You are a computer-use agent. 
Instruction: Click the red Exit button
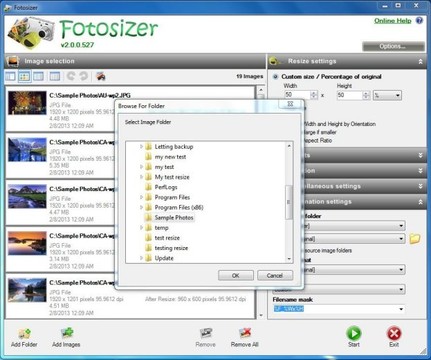tap(394, 333)
